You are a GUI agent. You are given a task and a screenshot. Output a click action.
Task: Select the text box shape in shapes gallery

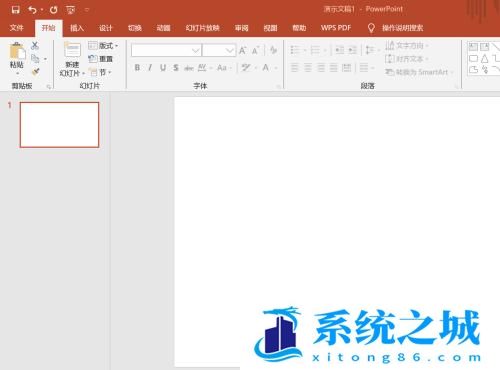[x=473, y=47]
